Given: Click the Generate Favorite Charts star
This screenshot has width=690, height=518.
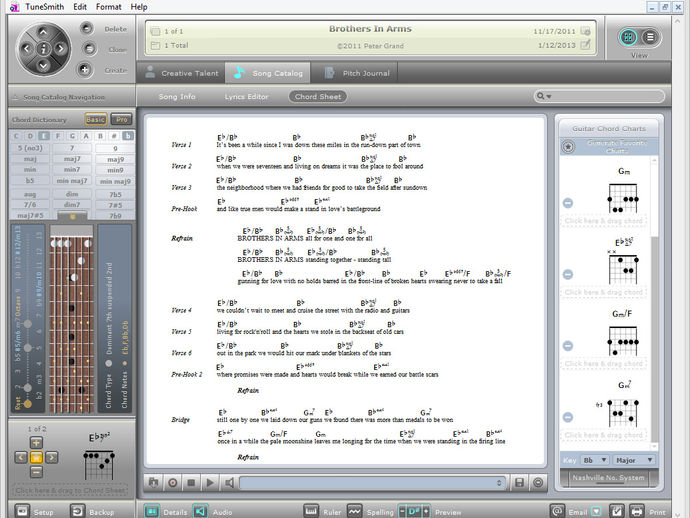Looking at the screenshot, I should point(568,147).
